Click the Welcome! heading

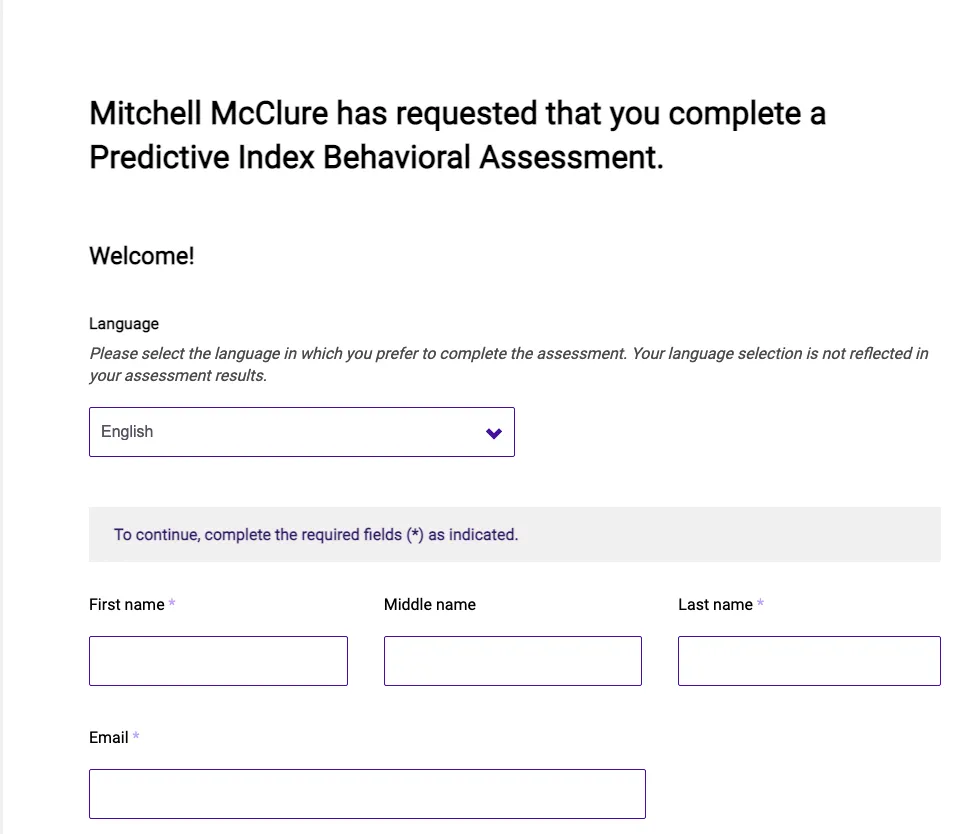pos(141,255)
